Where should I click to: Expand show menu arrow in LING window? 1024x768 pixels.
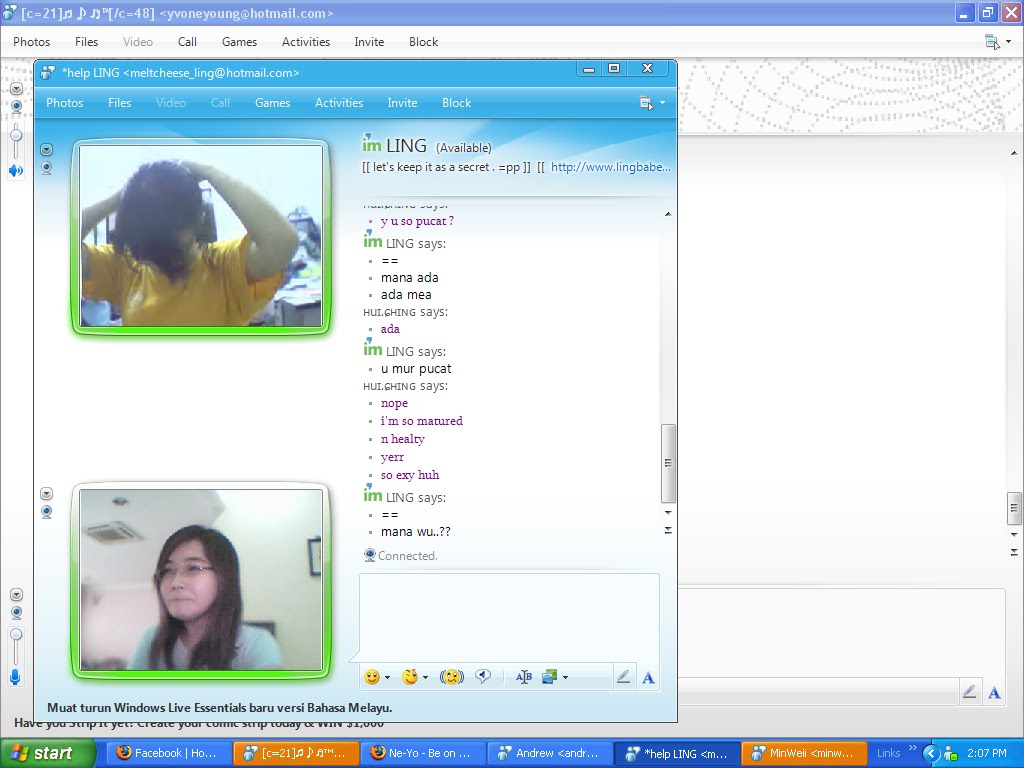(x=662, y=103)
